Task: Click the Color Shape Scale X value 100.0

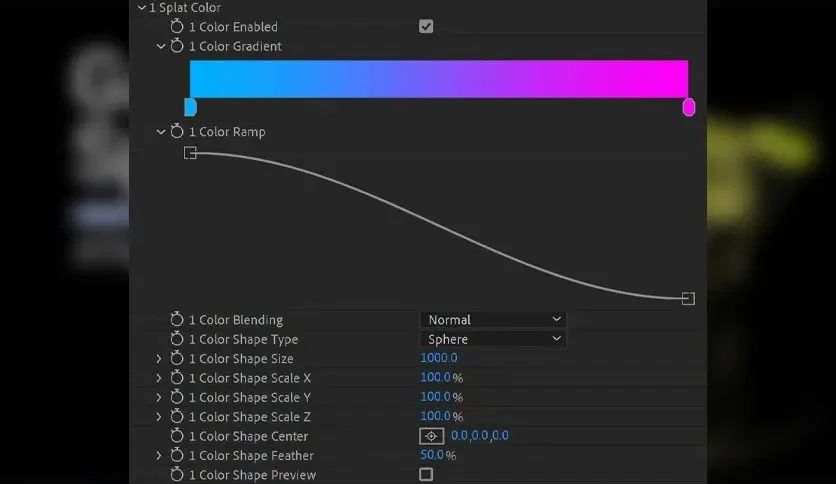Action: tap(436, 377)
